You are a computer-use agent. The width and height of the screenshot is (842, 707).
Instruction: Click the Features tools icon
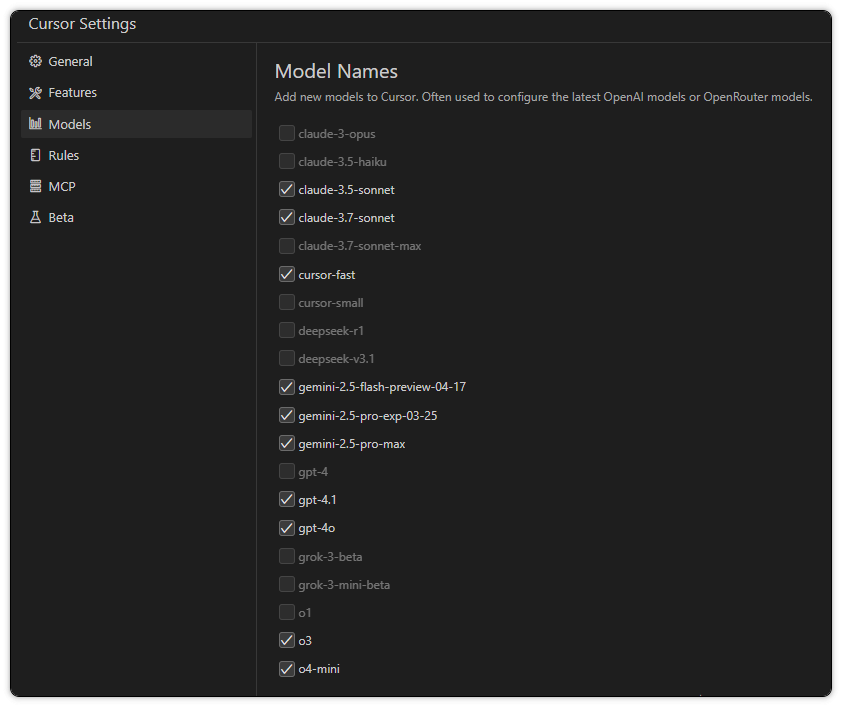[35, 93]
